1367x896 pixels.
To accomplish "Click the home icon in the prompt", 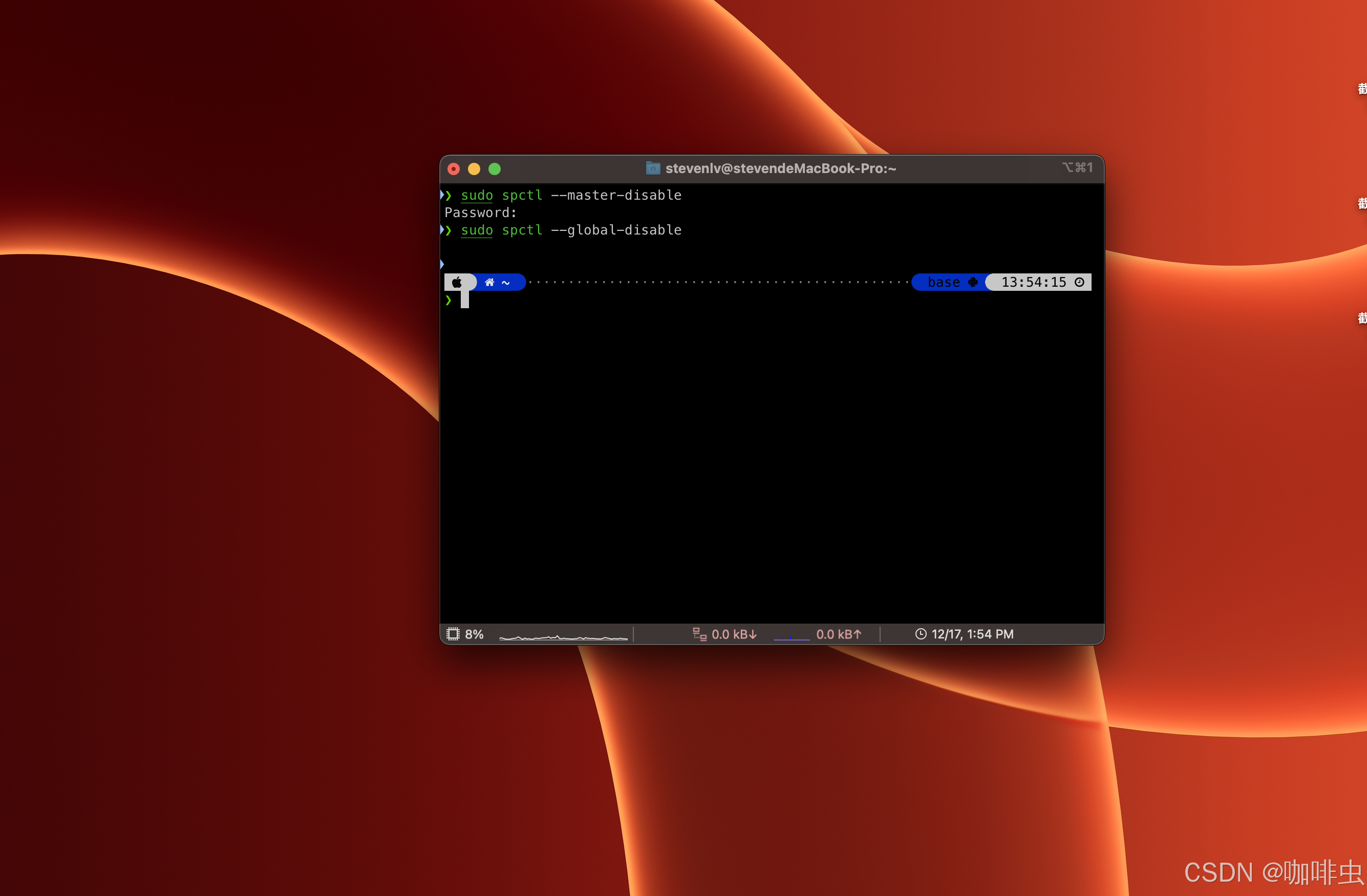I will coord(489,282).
